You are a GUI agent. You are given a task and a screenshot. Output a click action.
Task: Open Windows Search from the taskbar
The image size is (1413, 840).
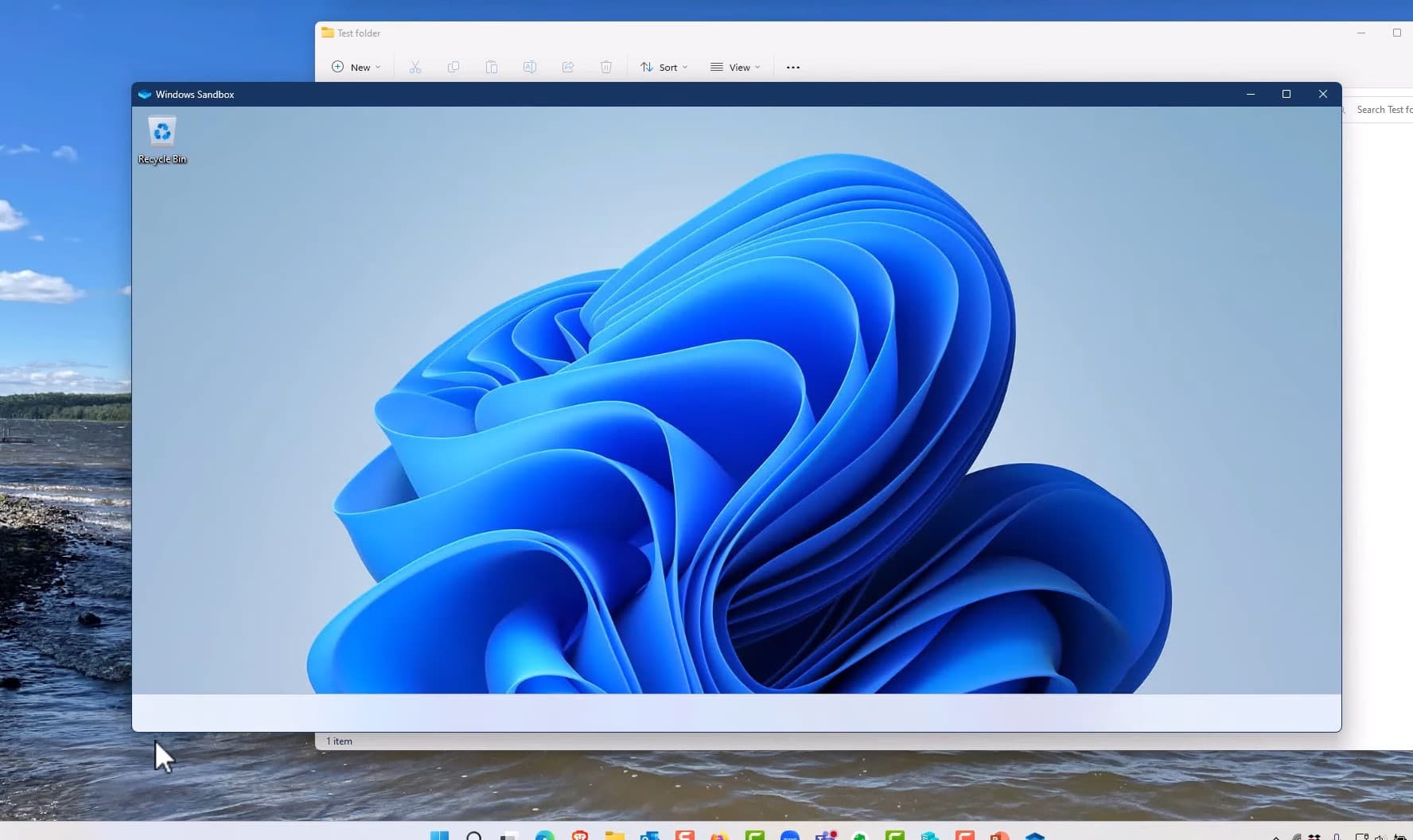click(475, 835)
